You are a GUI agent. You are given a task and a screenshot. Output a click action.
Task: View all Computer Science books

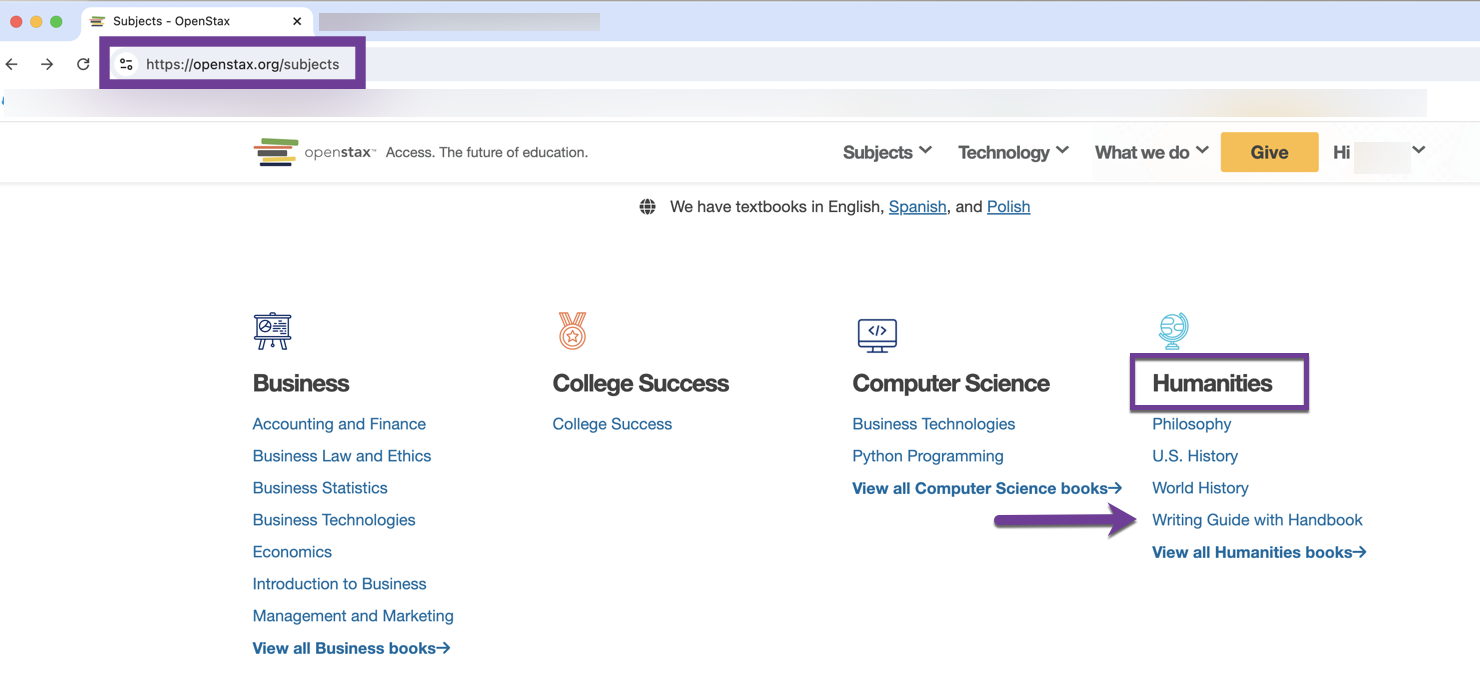[987, 488]
